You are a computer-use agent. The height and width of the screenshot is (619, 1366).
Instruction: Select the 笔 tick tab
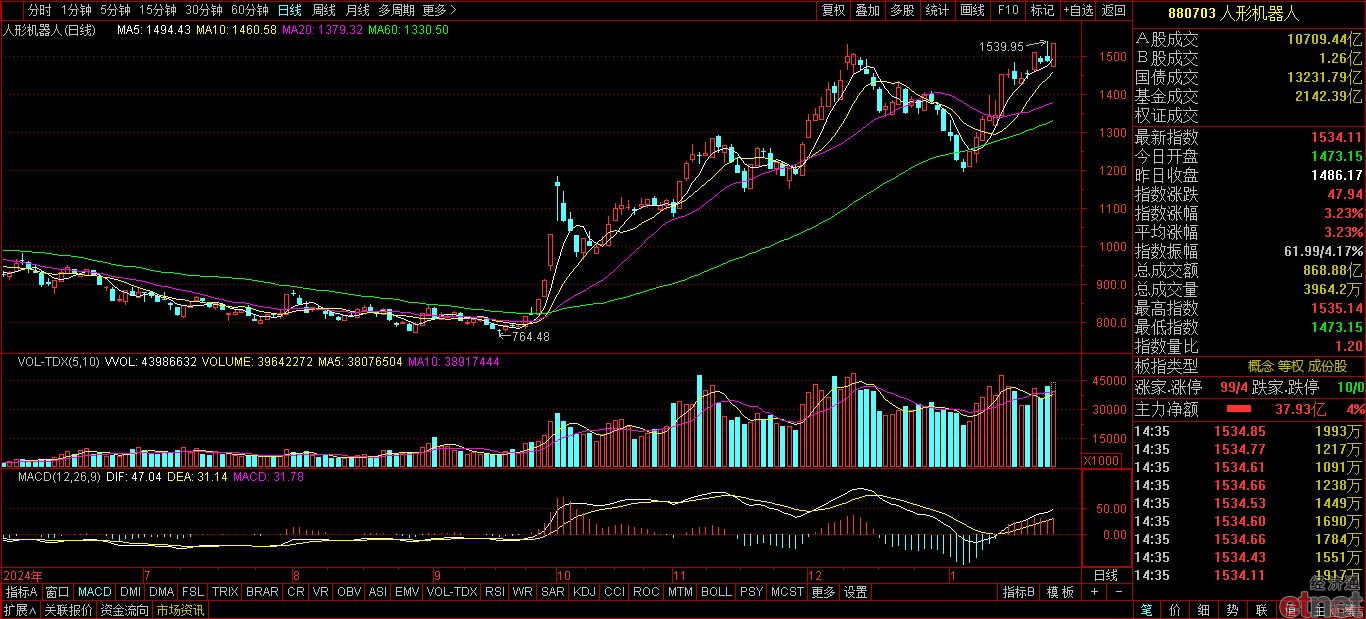pos(1146,610)
